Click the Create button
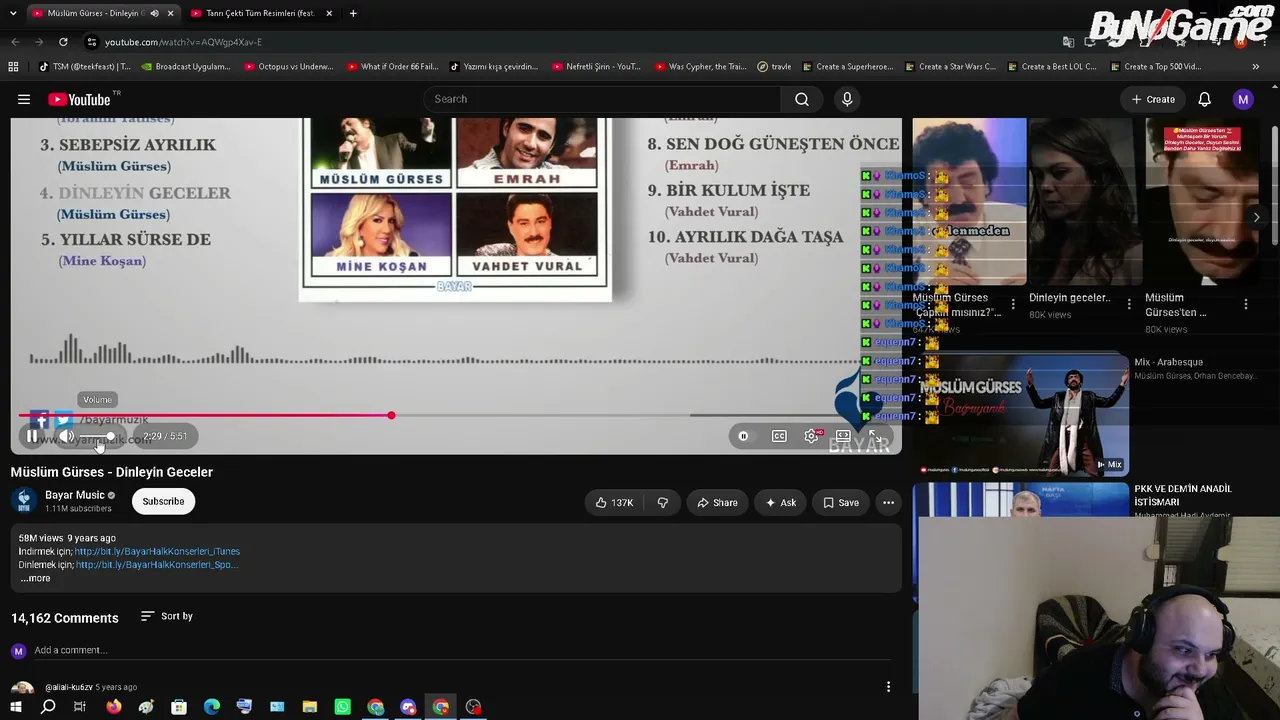1280x720 pixels. click(x=1153, y=99)
